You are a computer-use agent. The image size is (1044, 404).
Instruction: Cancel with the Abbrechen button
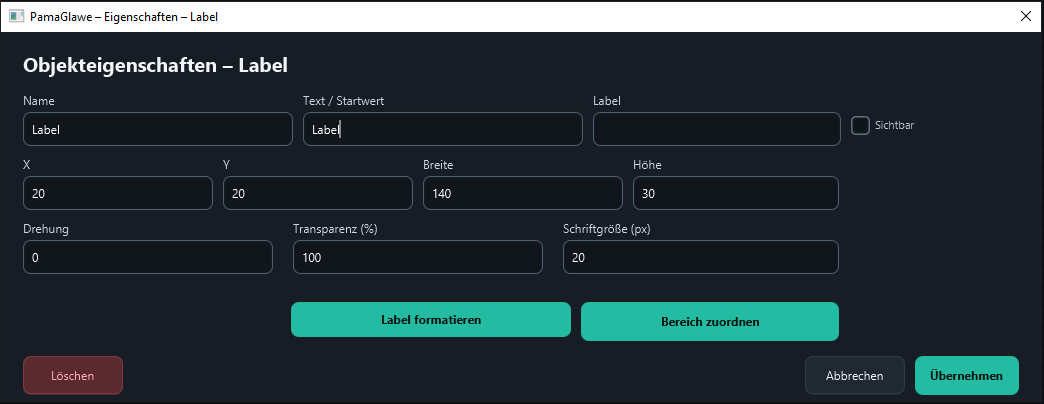click(x=855, y=375)
